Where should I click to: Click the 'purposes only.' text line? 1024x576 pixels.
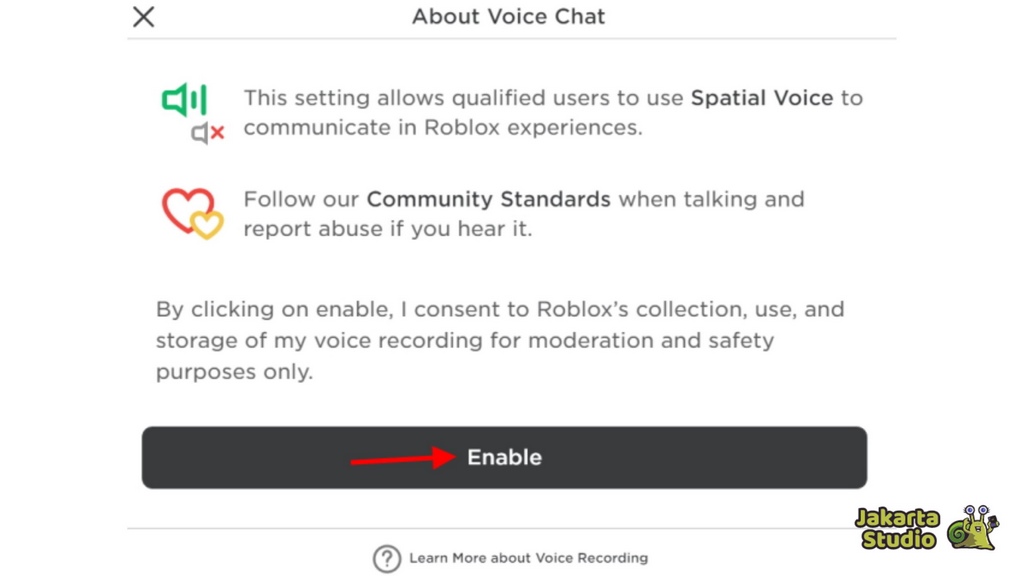(234, 372)
